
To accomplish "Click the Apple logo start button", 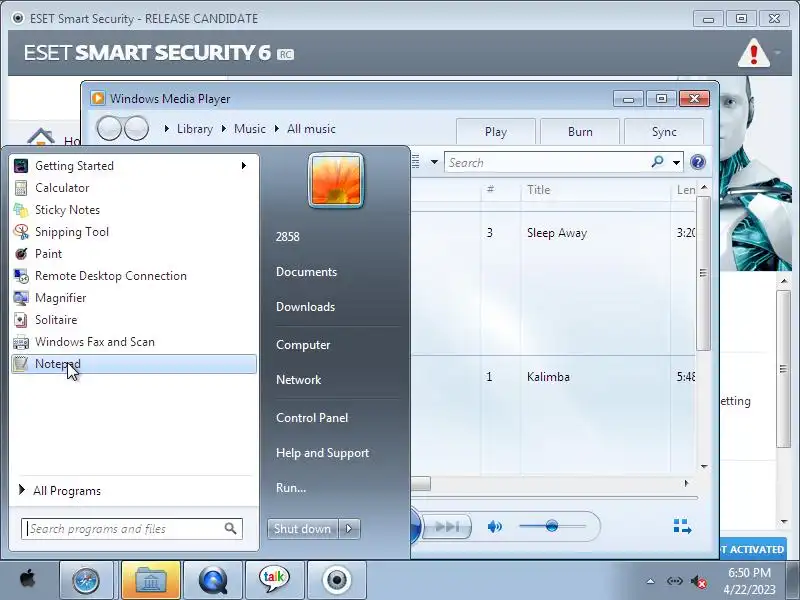I will [x=28, y=580].
